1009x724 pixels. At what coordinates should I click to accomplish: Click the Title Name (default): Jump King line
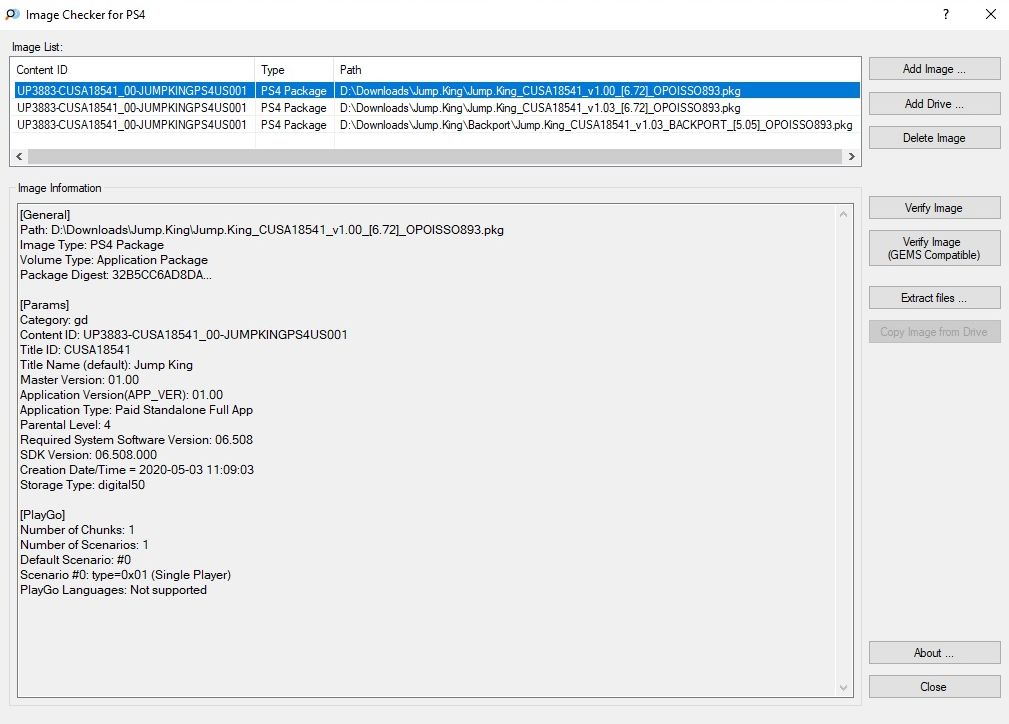point(106,365)
